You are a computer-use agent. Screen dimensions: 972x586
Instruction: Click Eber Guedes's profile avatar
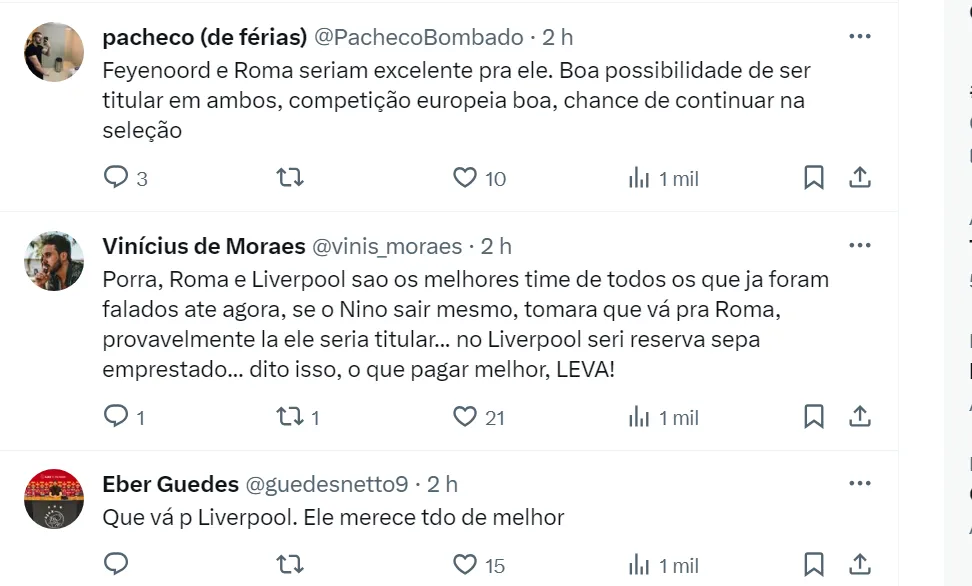(53, 498)
